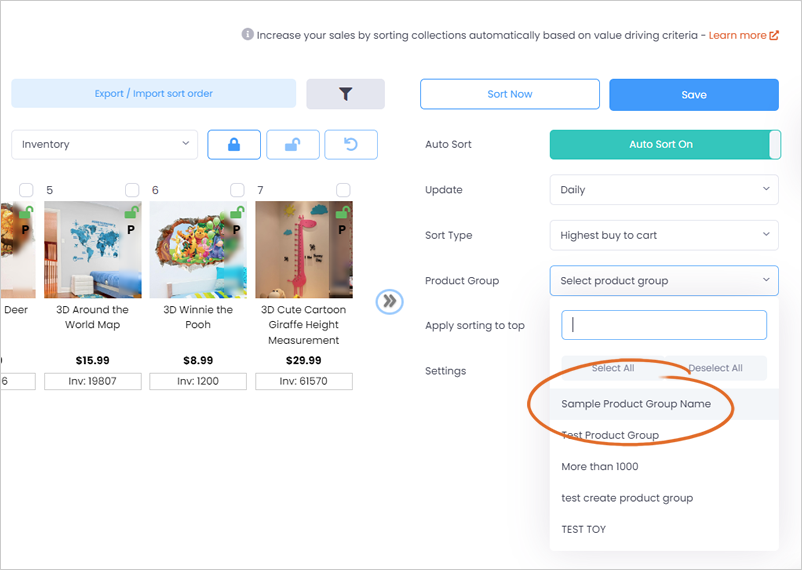Expand the Sort Type dropdown
The width and height of the screenshot is (802, 570).
coord(664,235)
